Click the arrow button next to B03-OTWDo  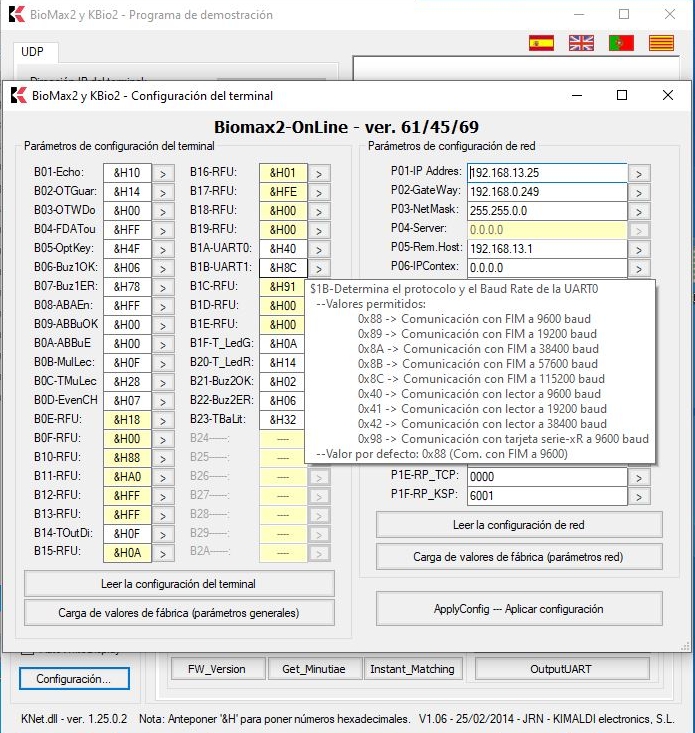click(163, 211)
